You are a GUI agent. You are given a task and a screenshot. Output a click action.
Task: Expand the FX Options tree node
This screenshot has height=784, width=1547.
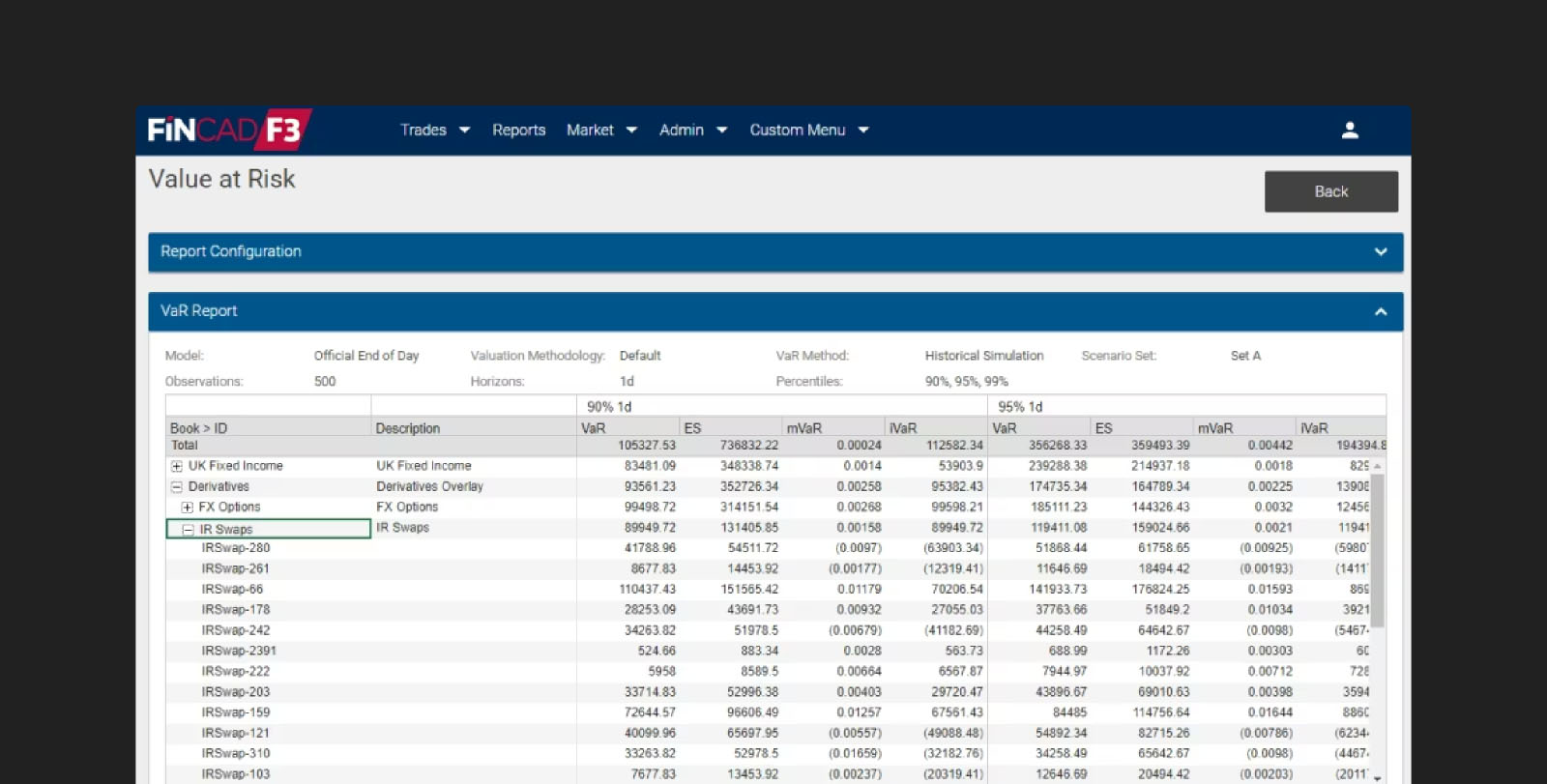(188, 507)
